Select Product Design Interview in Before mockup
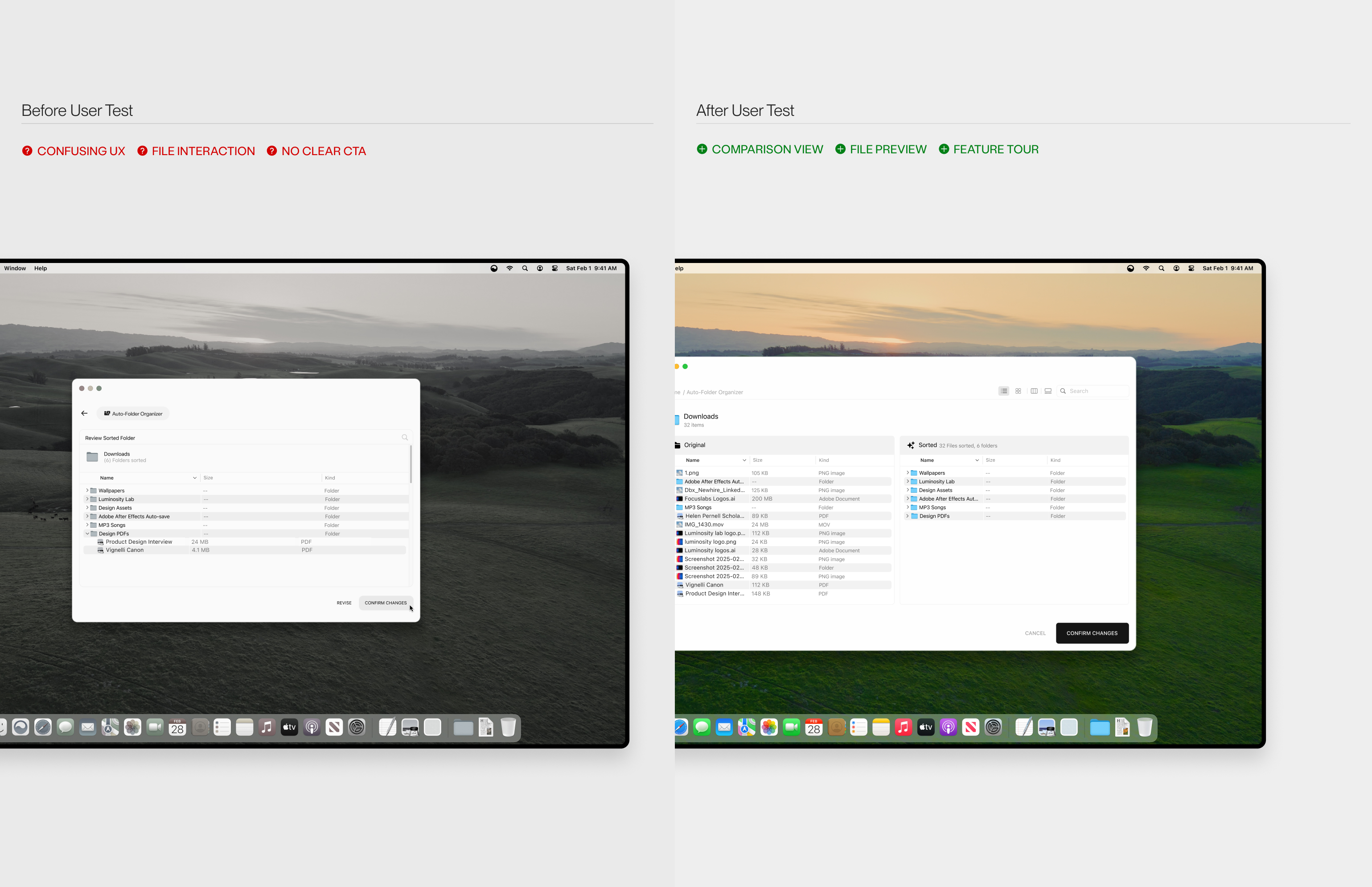Viewport: 1372px width, 887px height. pyautogui.click(x=245, y=542)
